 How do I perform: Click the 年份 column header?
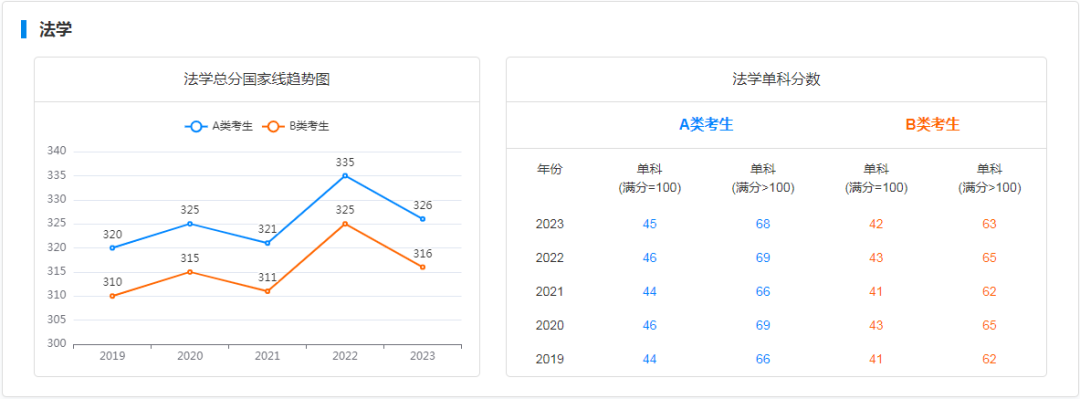point(550,170)
